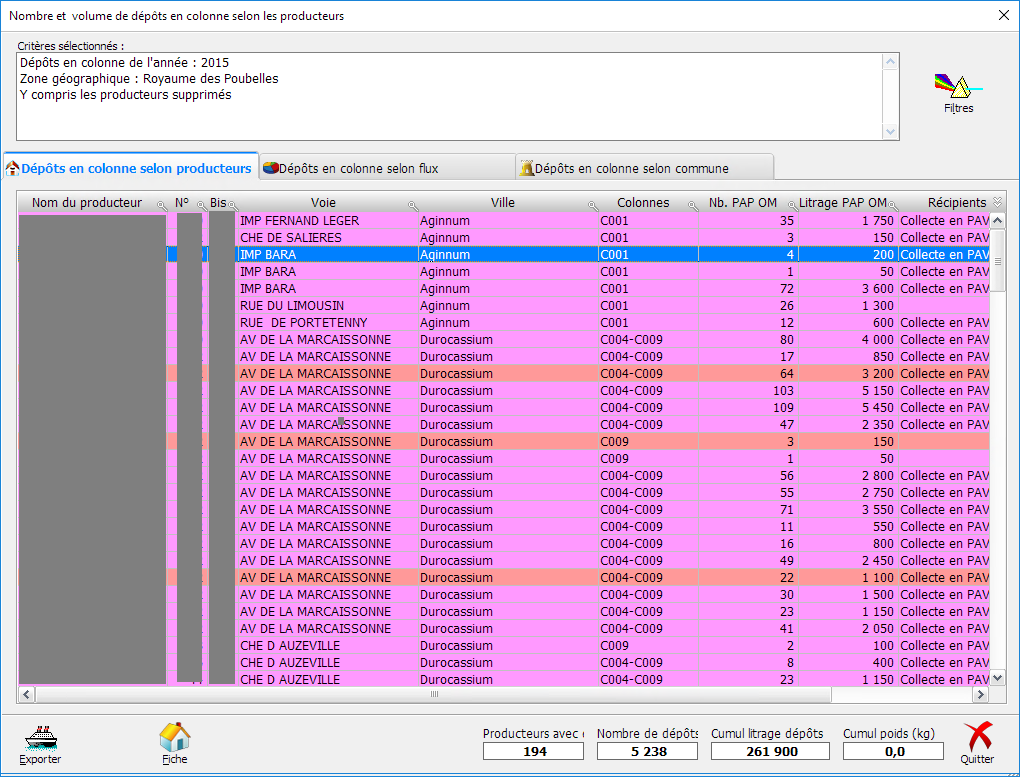
Task: Select the CHE DE SALIERES row
Action: pos(326,238)
